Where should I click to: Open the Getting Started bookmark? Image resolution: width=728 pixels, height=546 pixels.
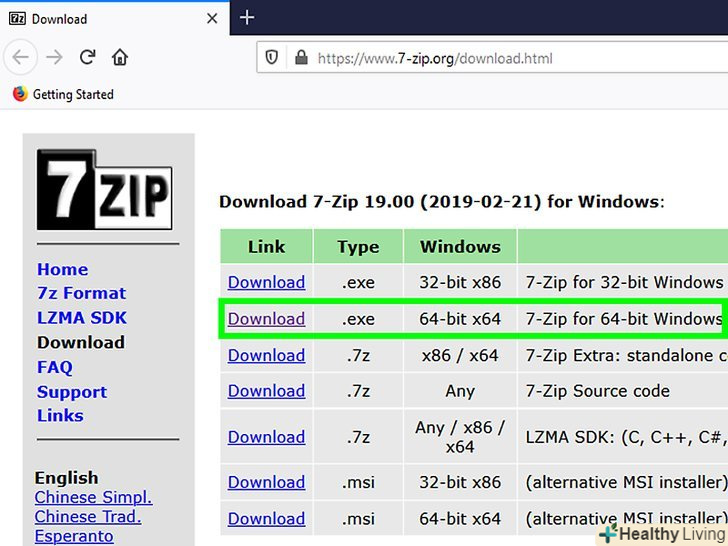[63, 94]
